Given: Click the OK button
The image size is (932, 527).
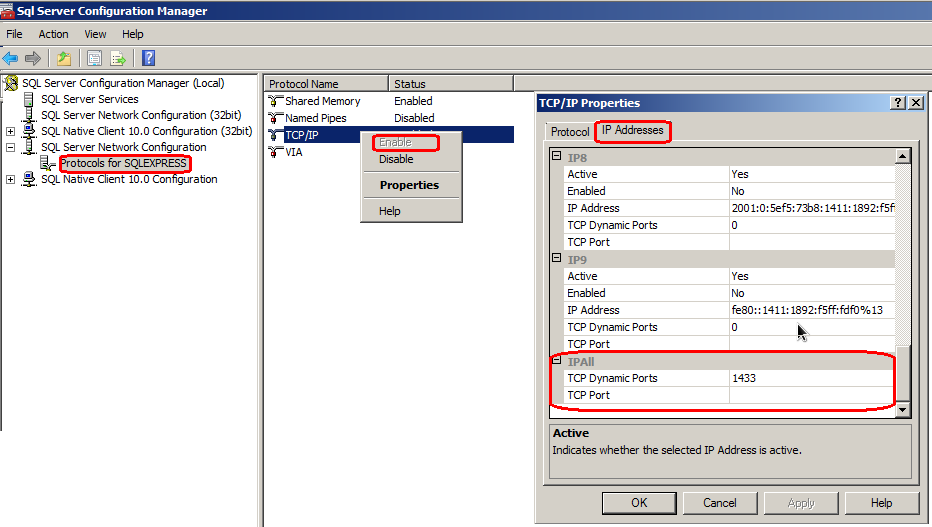Looking at the screenshot, I should click(639, 503).
